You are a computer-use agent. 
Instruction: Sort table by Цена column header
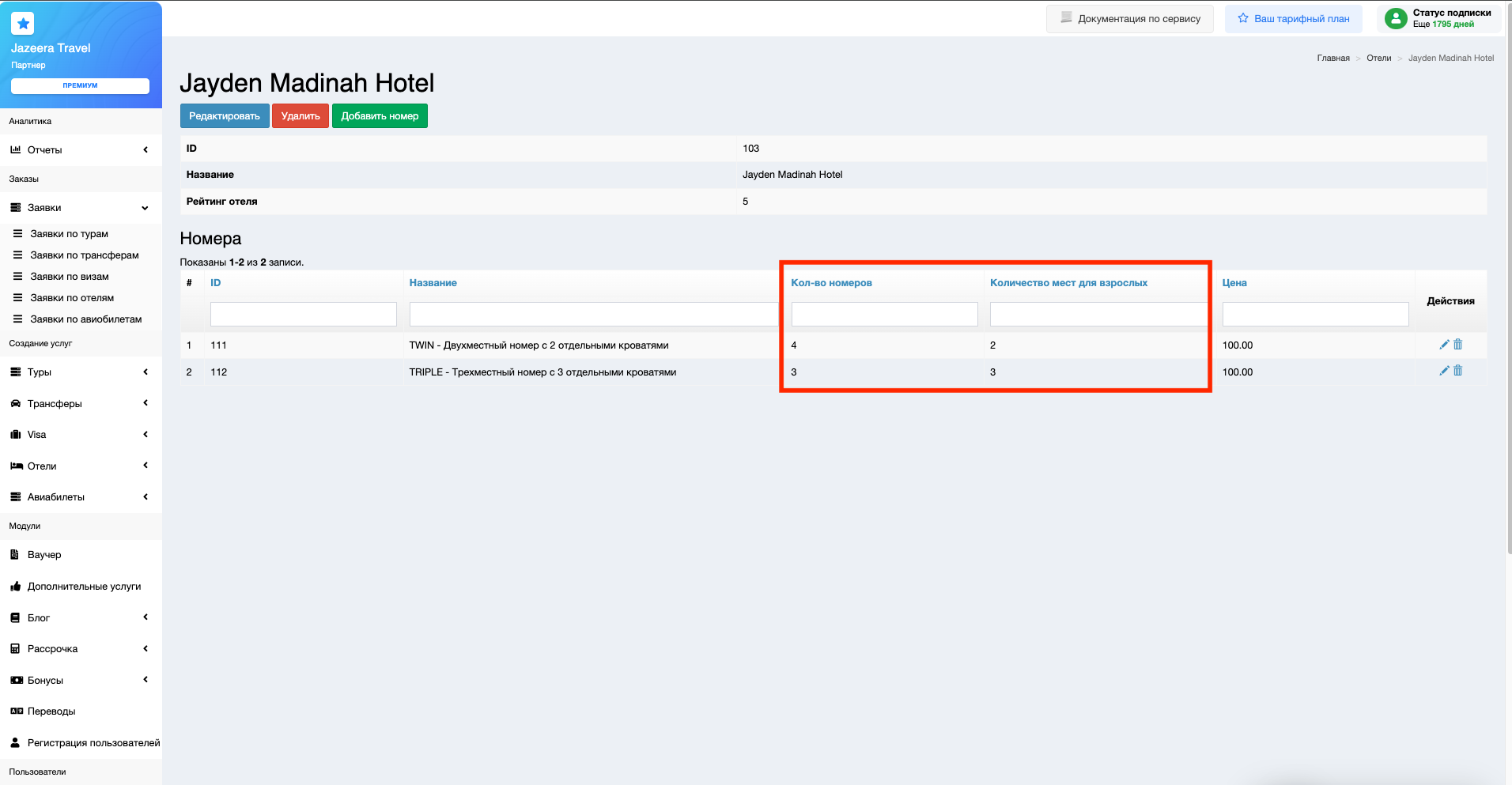pyautogui.click(x=1234, y=283)
